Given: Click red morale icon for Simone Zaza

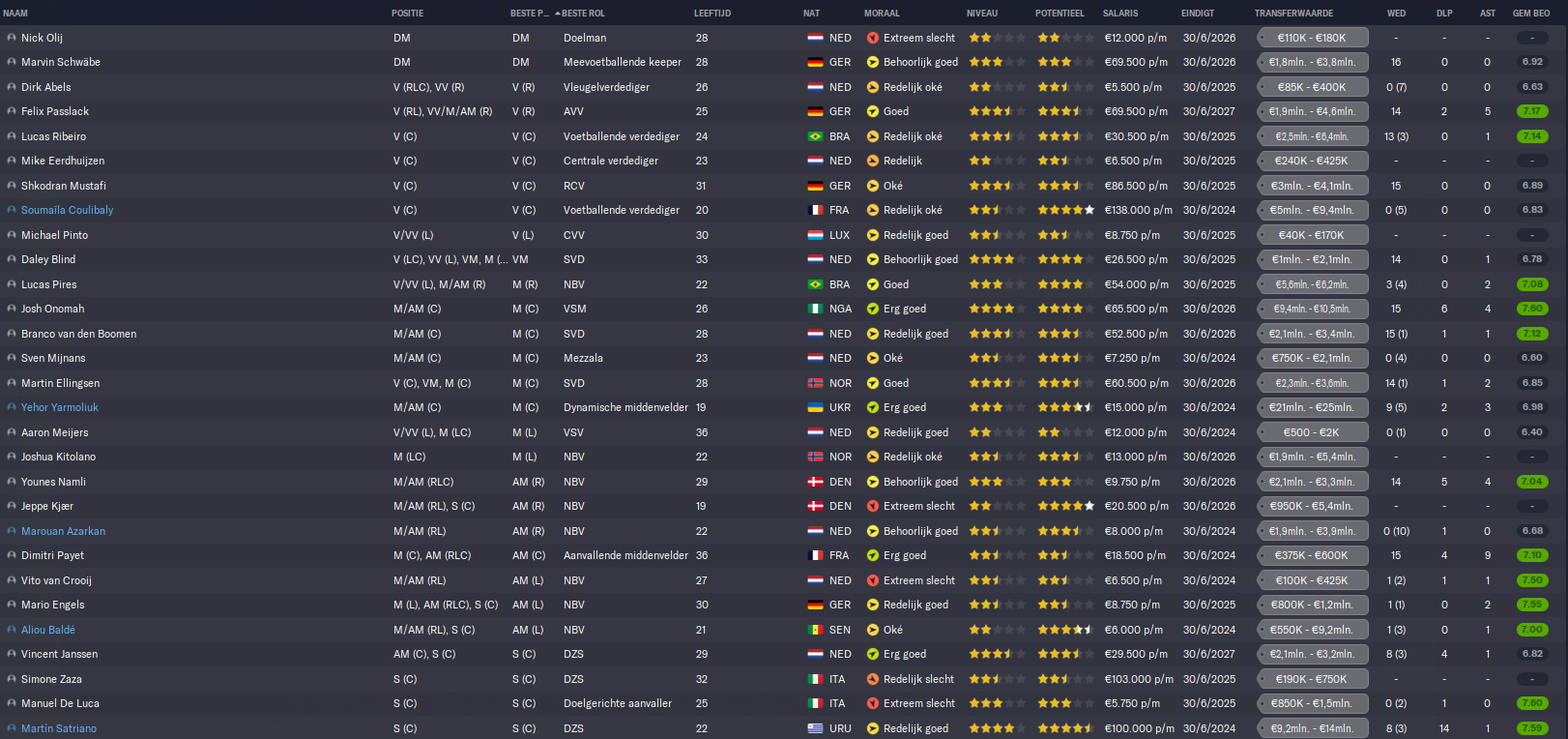Looking at the screenshot, I should pos(873,679).
